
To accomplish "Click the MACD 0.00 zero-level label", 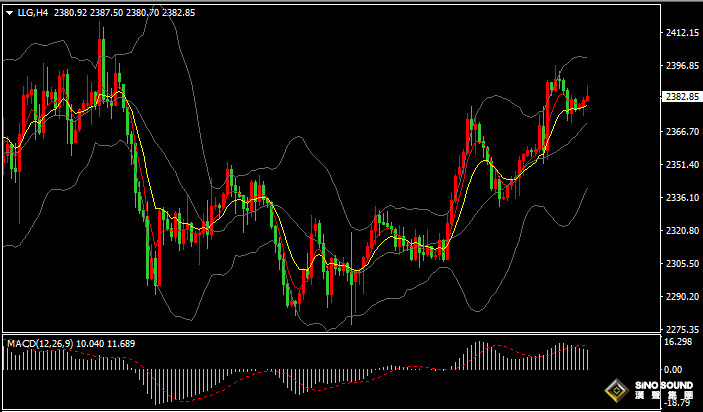I will (x=674, y=368).
